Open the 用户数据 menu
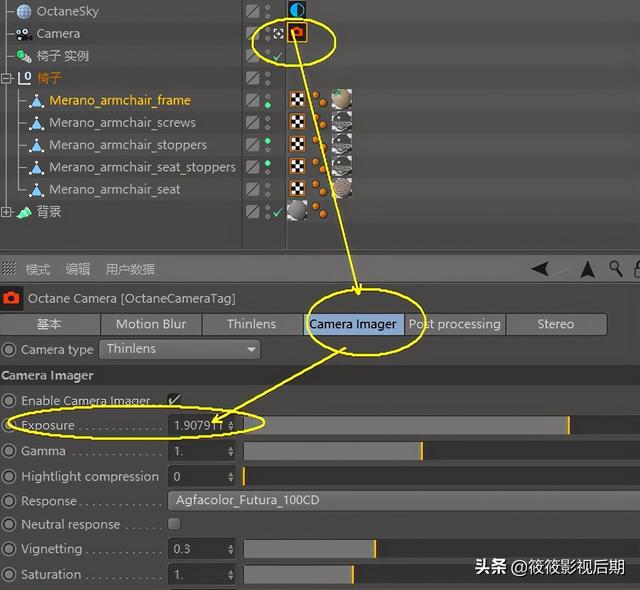 pos(130,269)
